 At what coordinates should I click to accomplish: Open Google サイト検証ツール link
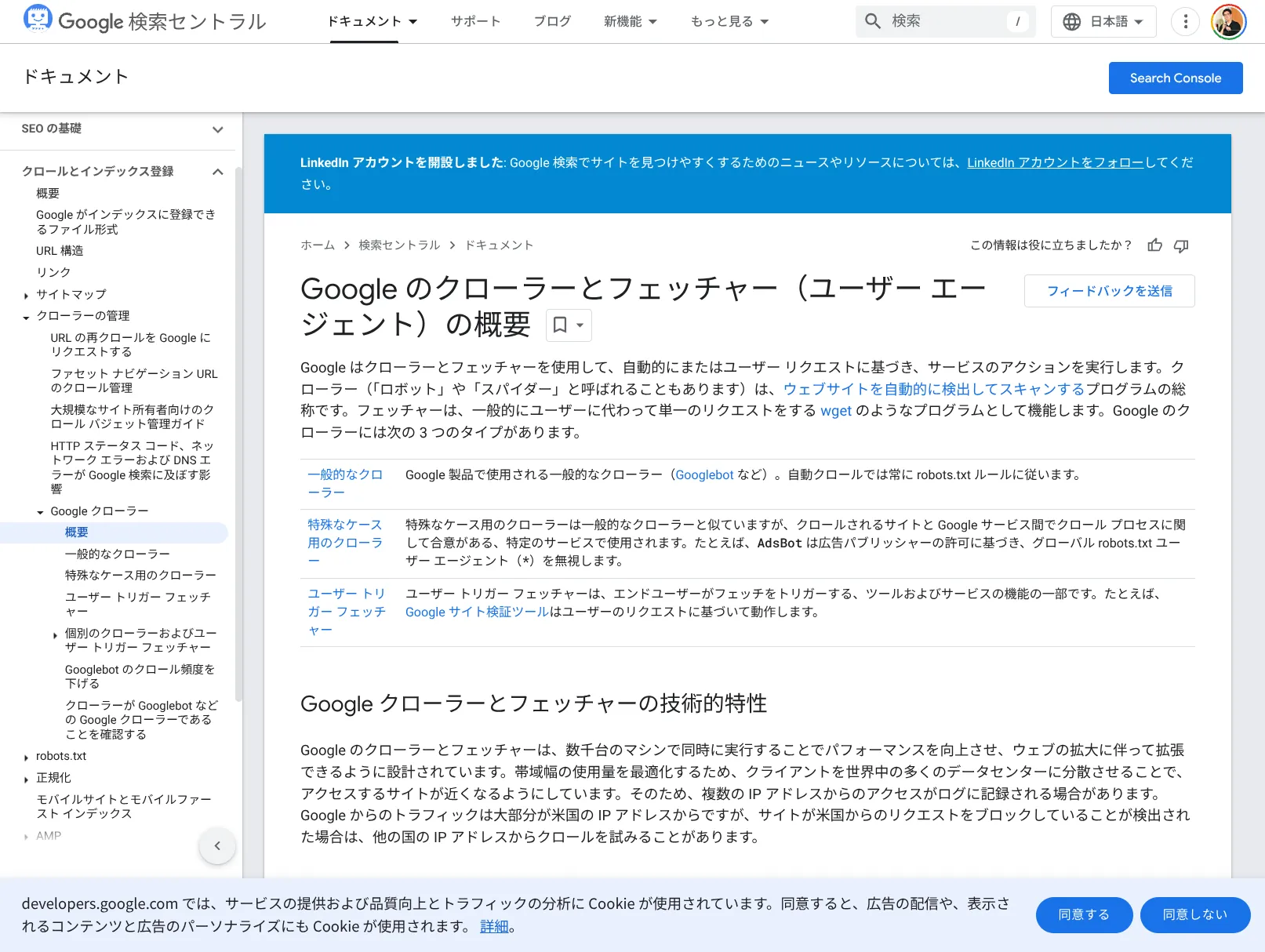click(477, 612)
